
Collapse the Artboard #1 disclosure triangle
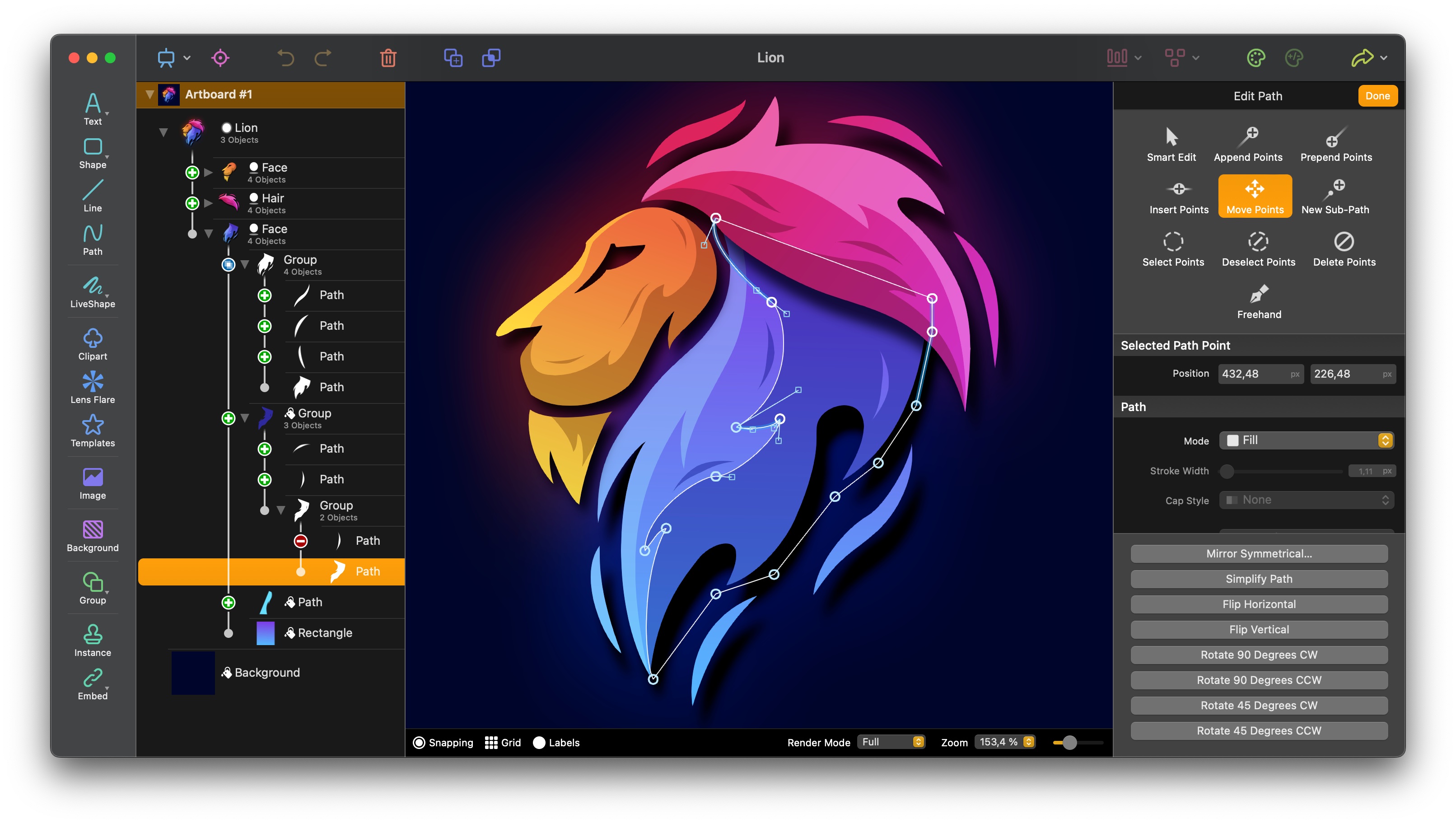point(149,94)
